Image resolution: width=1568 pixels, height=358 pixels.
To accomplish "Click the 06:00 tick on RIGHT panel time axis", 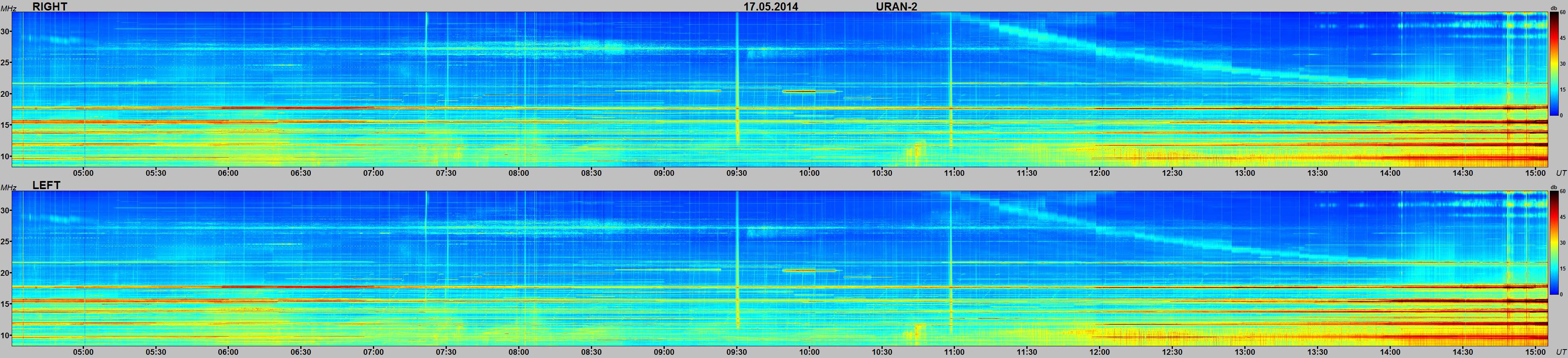I will tap(228, 173).
